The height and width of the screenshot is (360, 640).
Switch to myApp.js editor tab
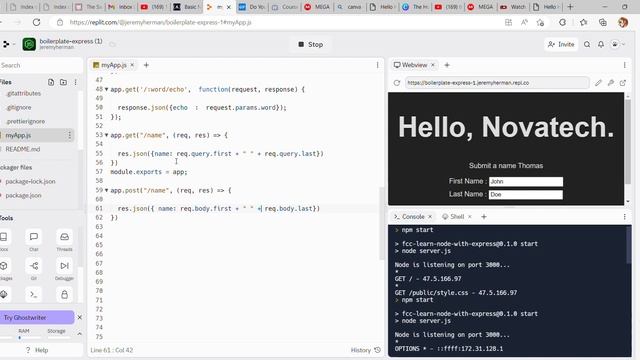point(109,65)
